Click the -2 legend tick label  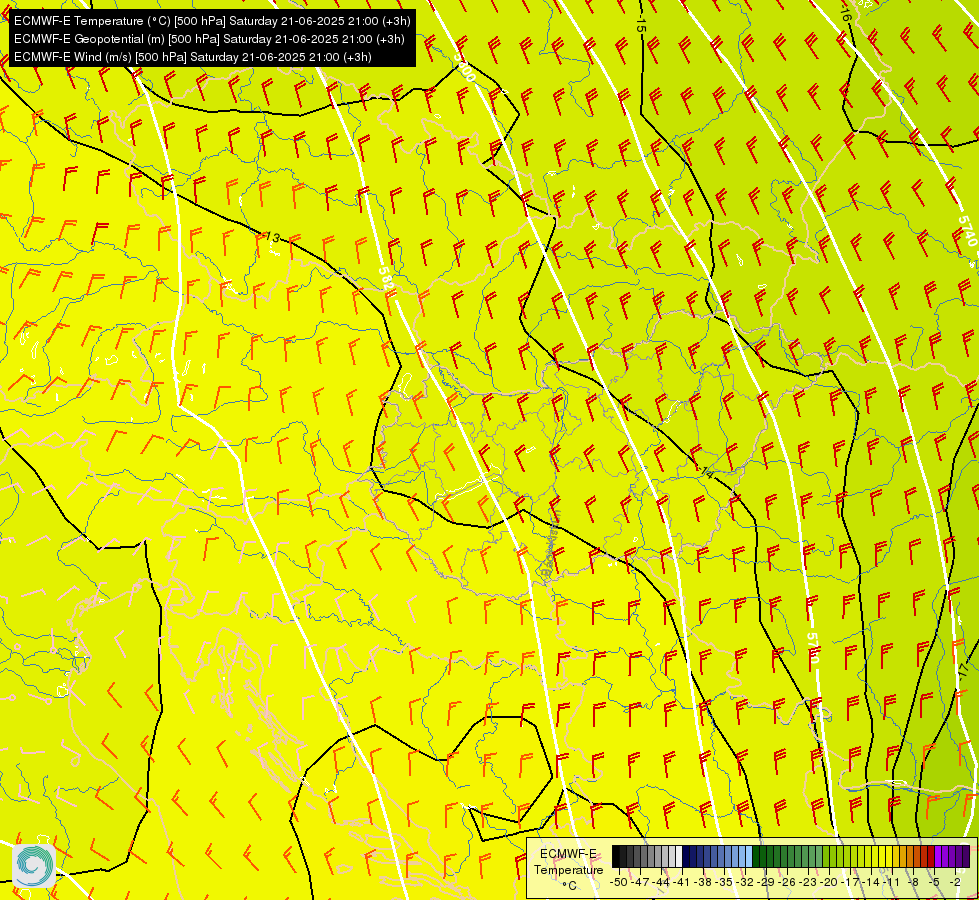click(x=955, y=883)
